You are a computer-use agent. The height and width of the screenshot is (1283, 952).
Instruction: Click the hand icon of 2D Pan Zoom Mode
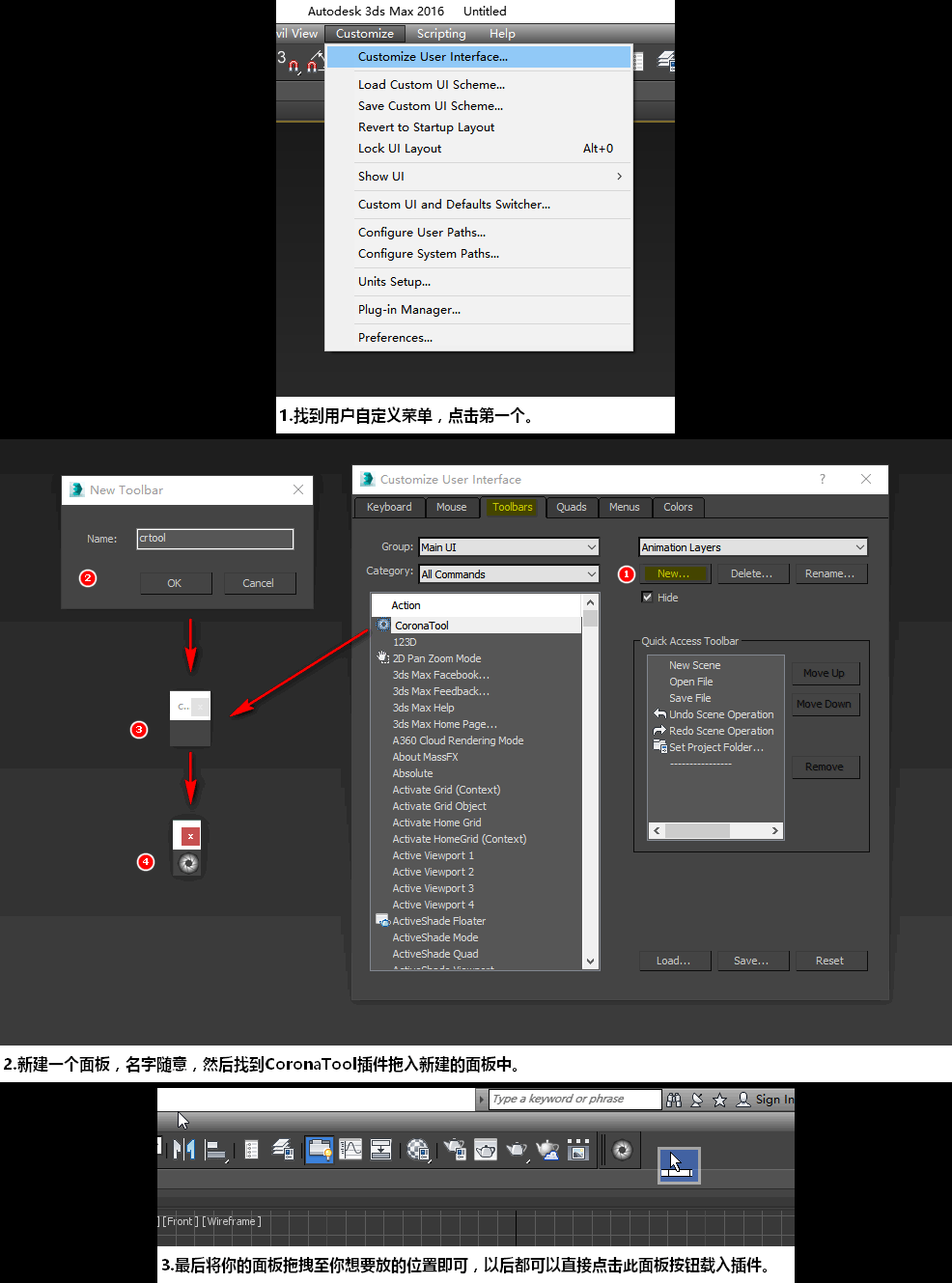383,657
